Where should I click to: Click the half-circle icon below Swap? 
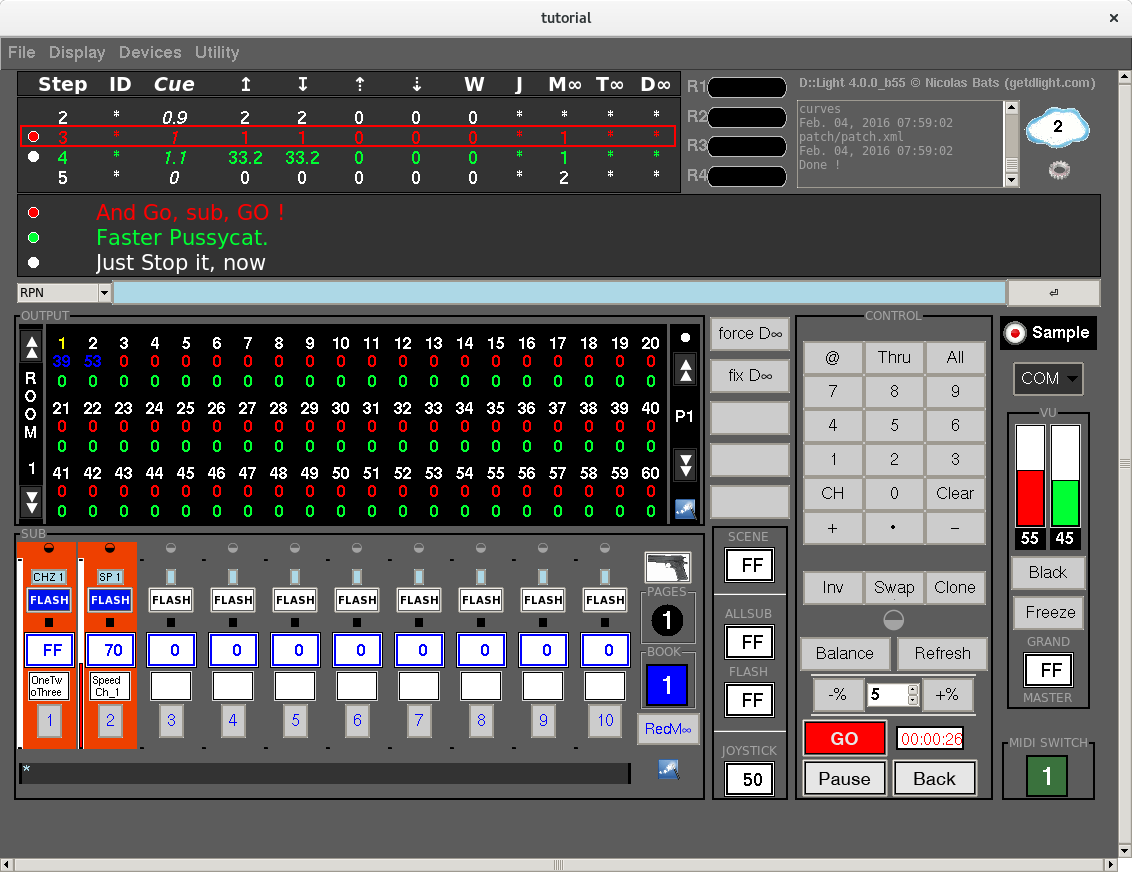[893, 620]
